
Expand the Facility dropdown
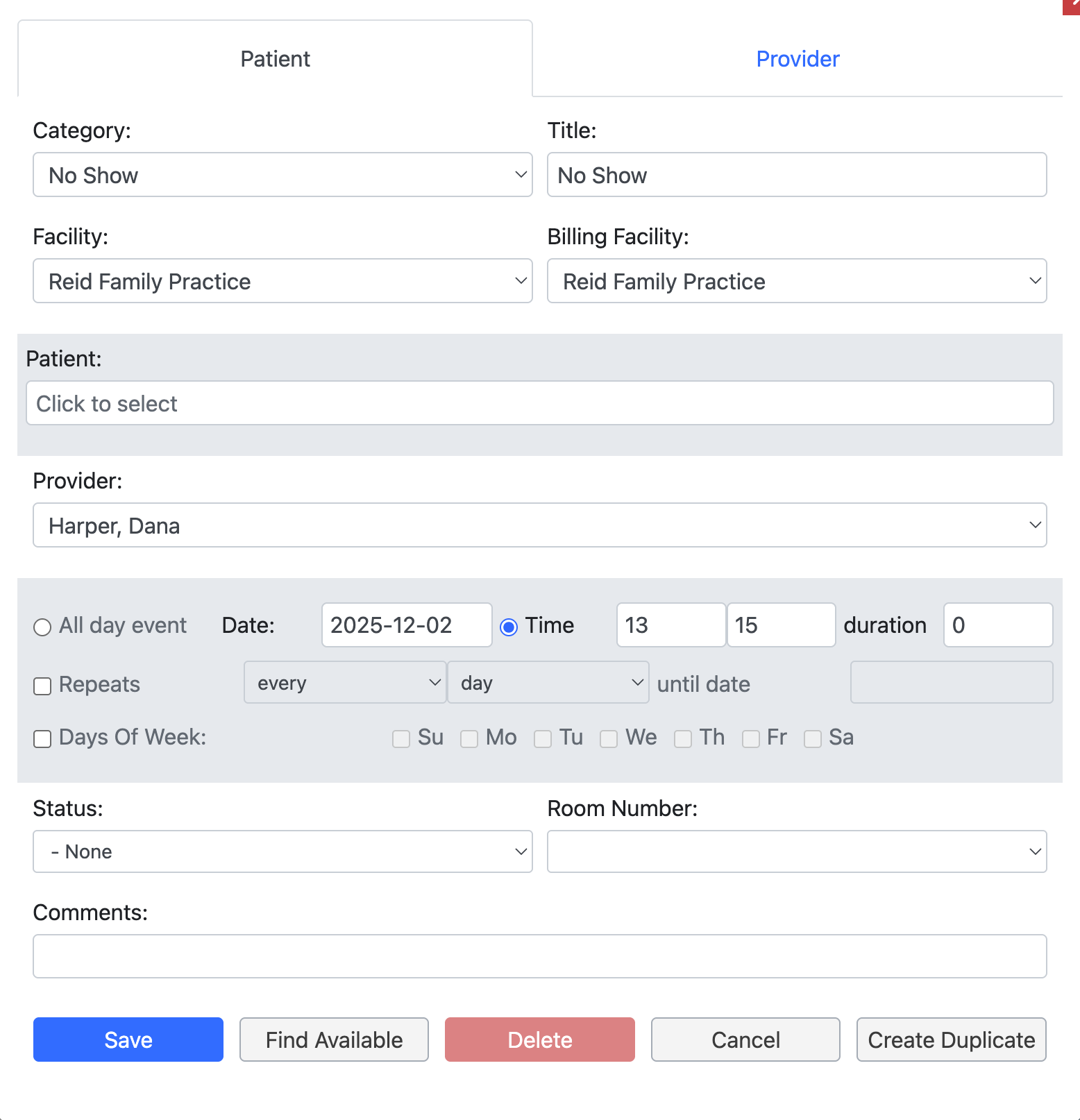click(x=282, y=281)
